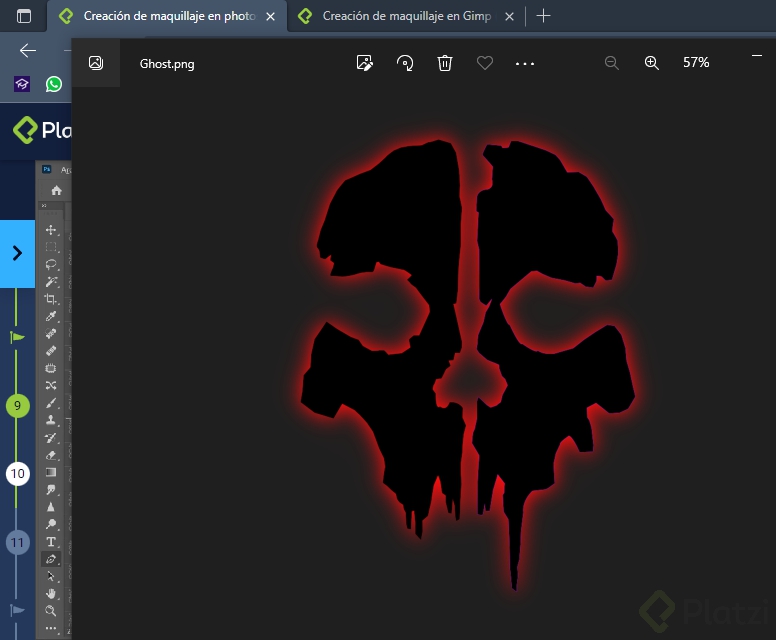Rotate the Ghost.png image

click(x=405, y=63)
